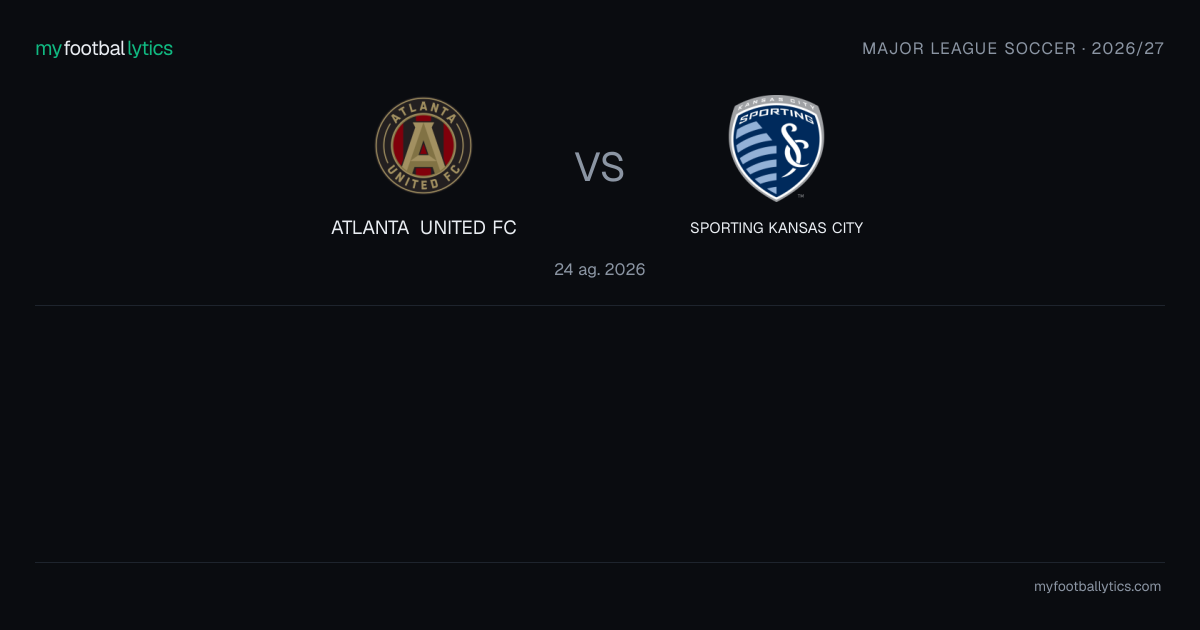Viewport: 1200px width, 630px height.
Task: Click the Sporting Kansas City shield crest
Action: [x=776, y=148]
